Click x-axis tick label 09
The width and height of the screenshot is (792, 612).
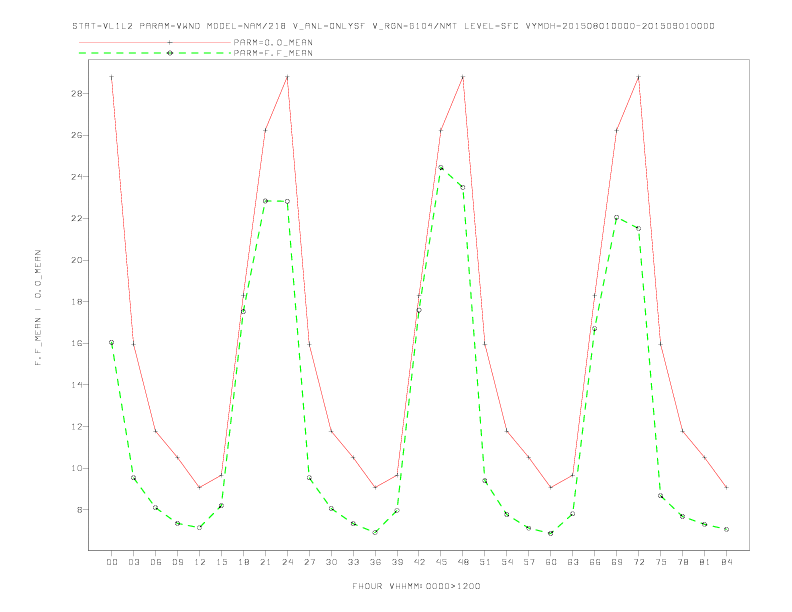click(177, 562)
